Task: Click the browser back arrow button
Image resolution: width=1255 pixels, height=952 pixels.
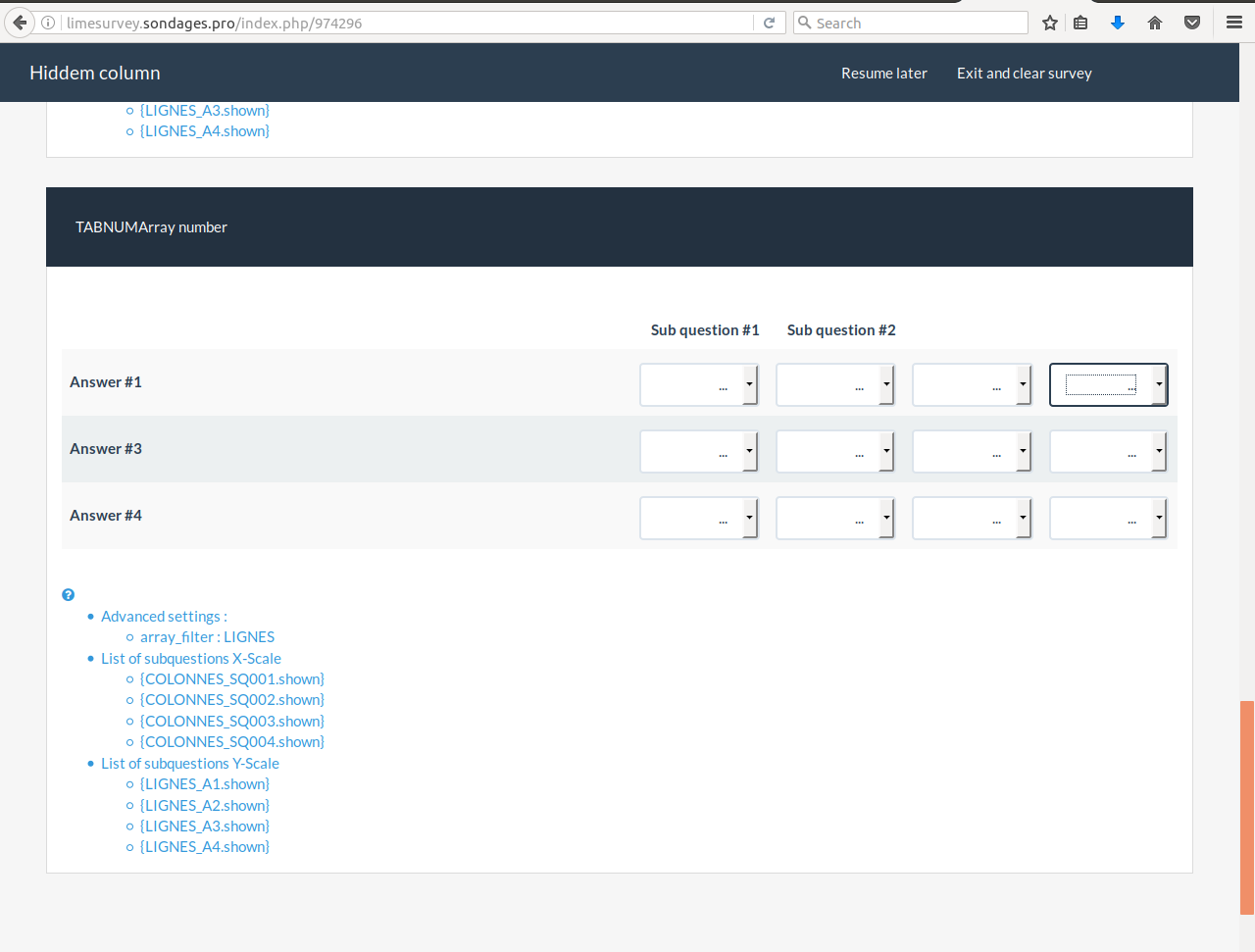Action: click(20, 23)
